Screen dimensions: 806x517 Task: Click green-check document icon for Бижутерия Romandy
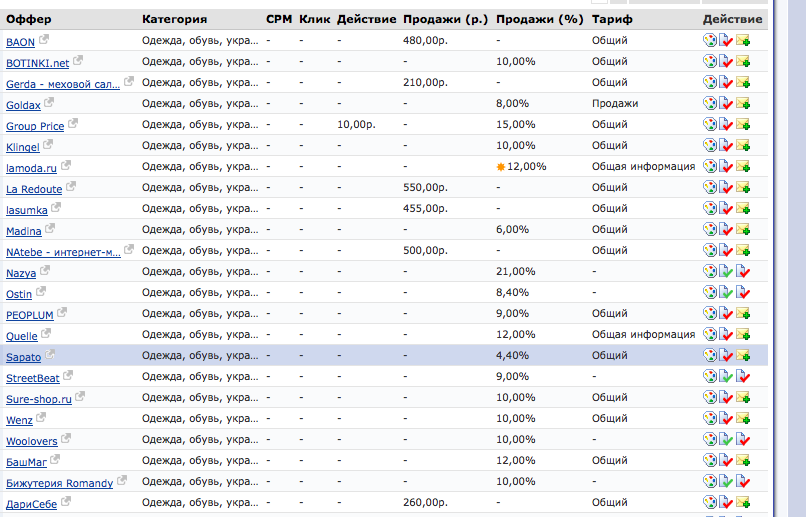[726, 482]
